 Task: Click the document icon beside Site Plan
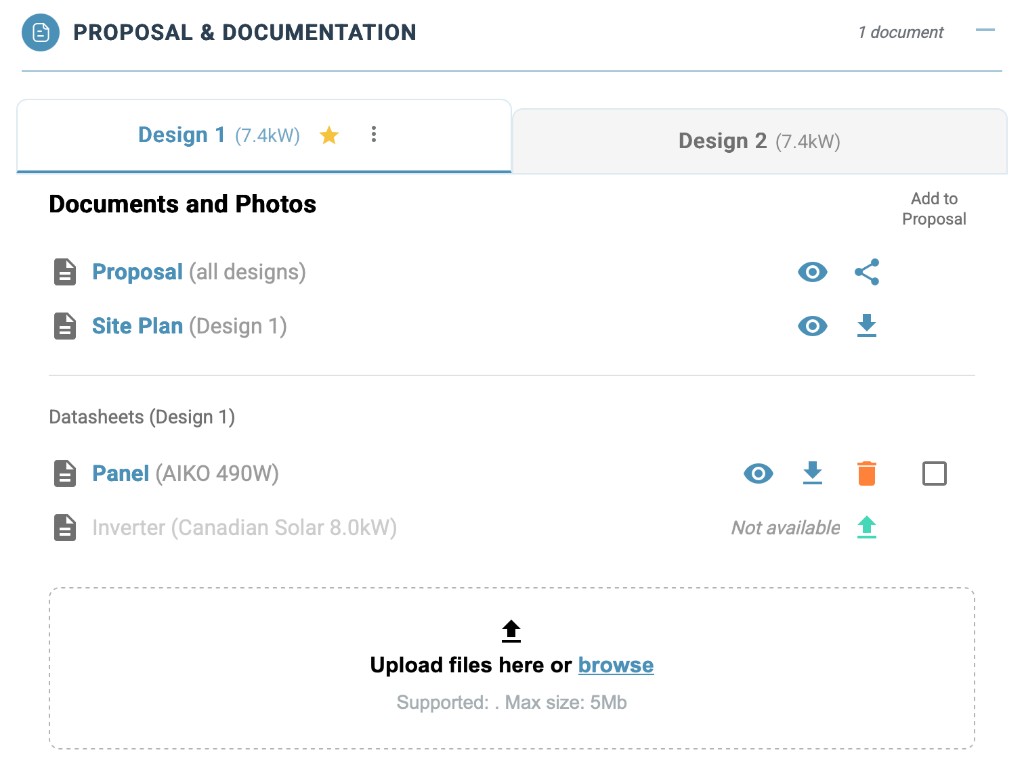pos(65,326)
